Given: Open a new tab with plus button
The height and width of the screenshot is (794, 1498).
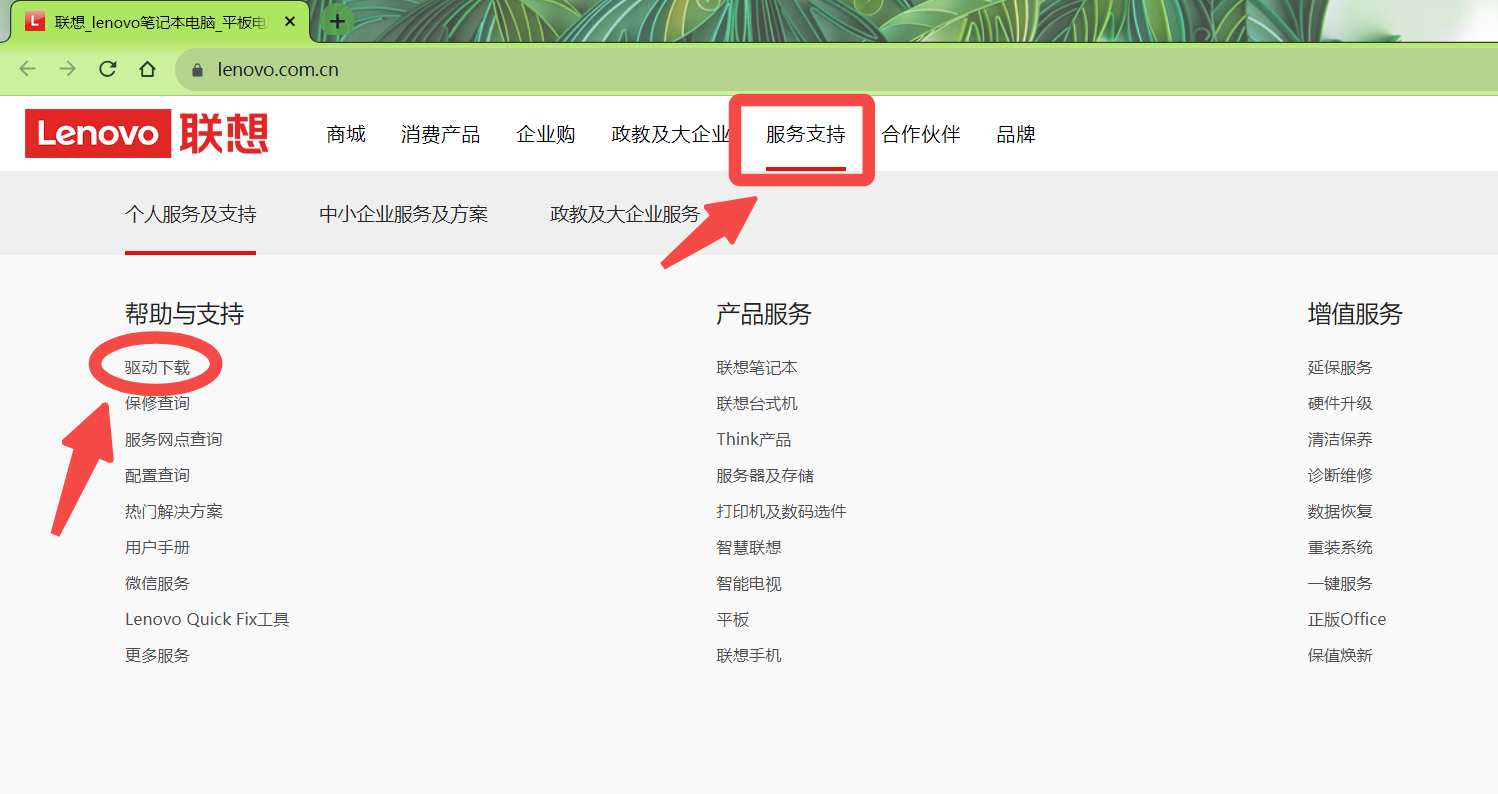Looking at the screenshot, I should 338,21.
